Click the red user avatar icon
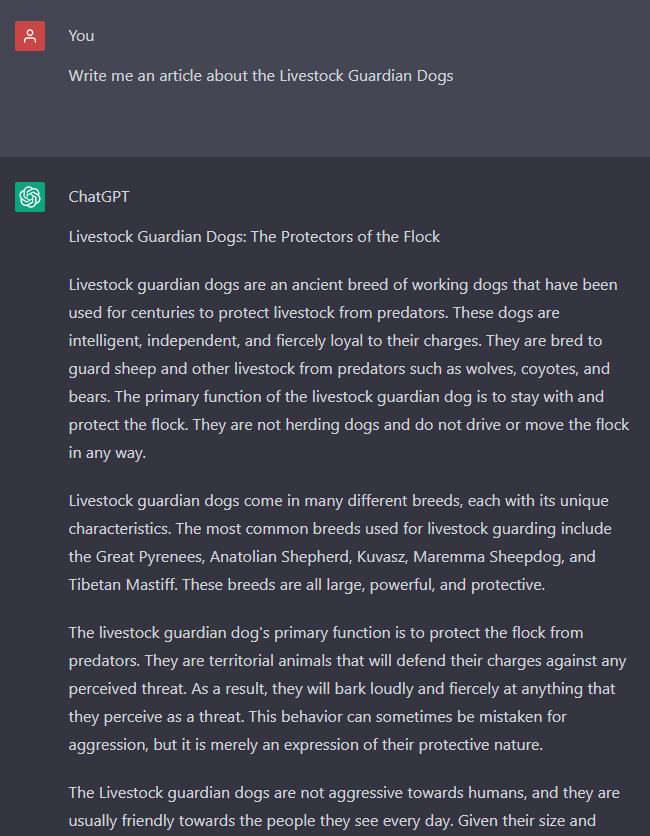 point(30,36)
